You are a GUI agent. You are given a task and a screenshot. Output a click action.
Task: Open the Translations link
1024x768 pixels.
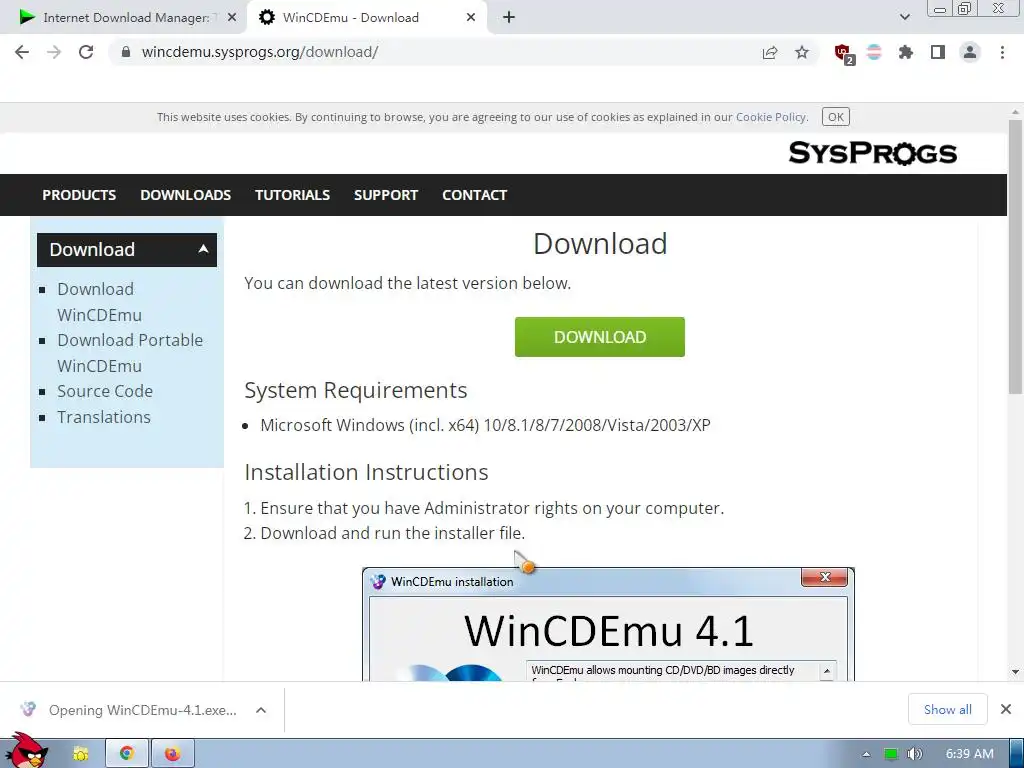[104, 417]
